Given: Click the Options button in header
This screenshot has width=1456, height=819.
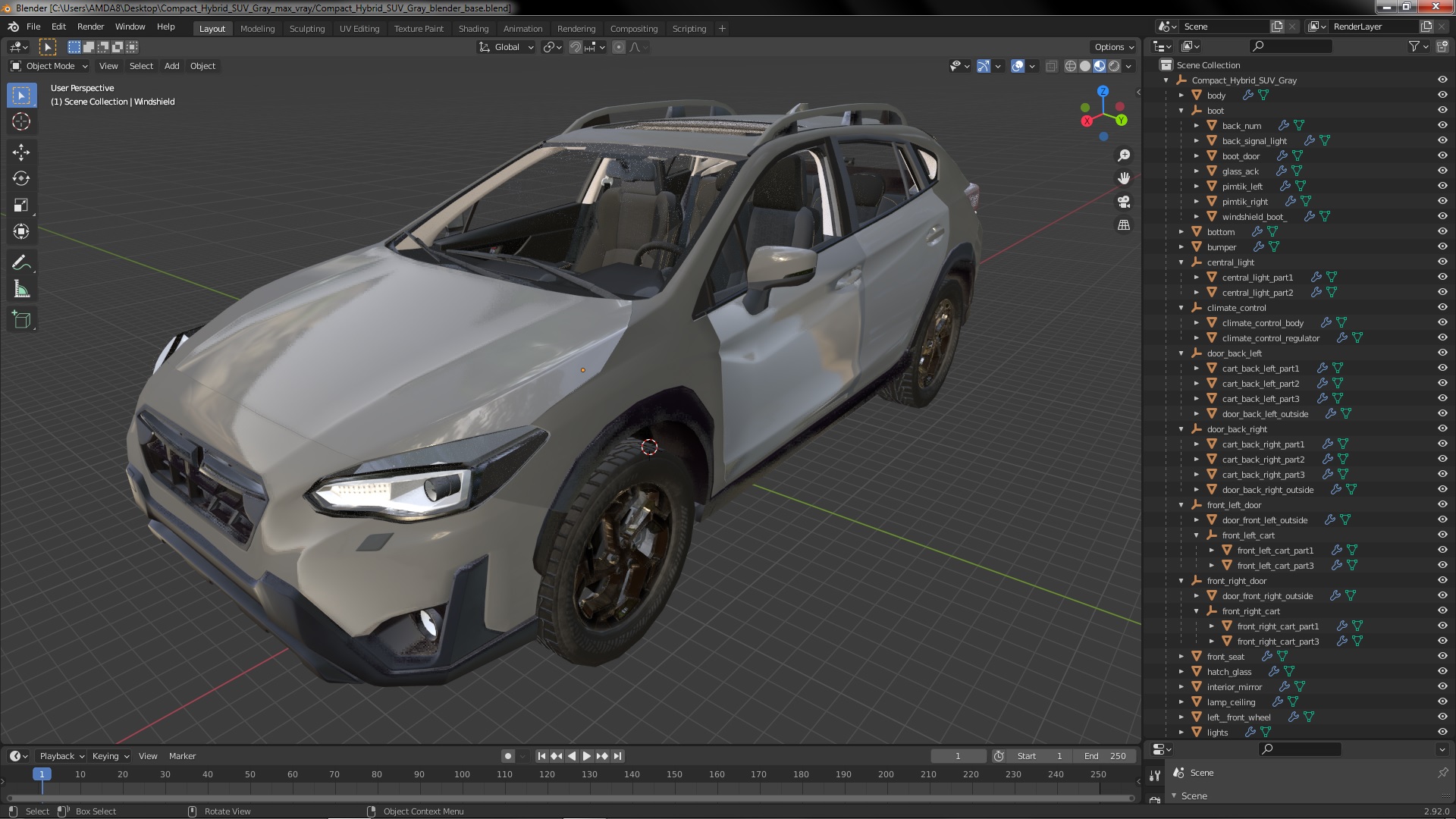Looking at the screenshot, I should pyautogui.click(x=1113, y=47).
